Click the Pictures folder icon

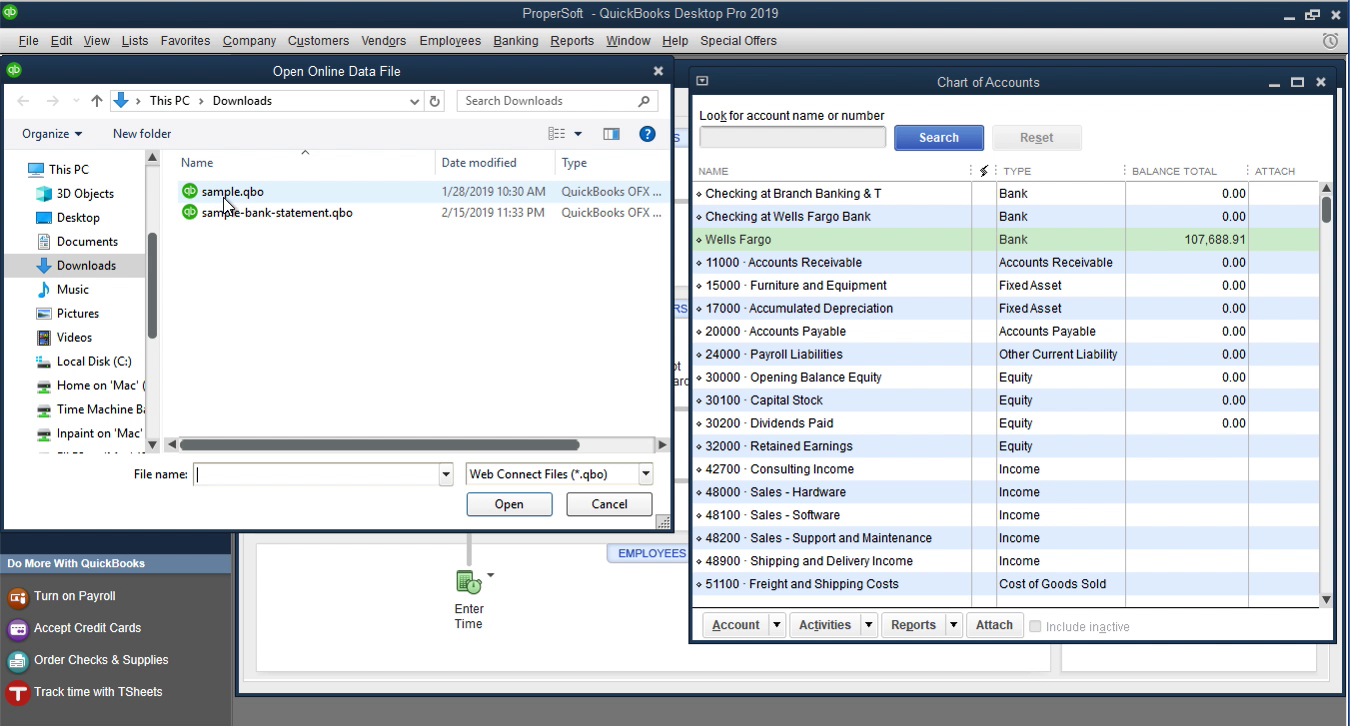44,314
